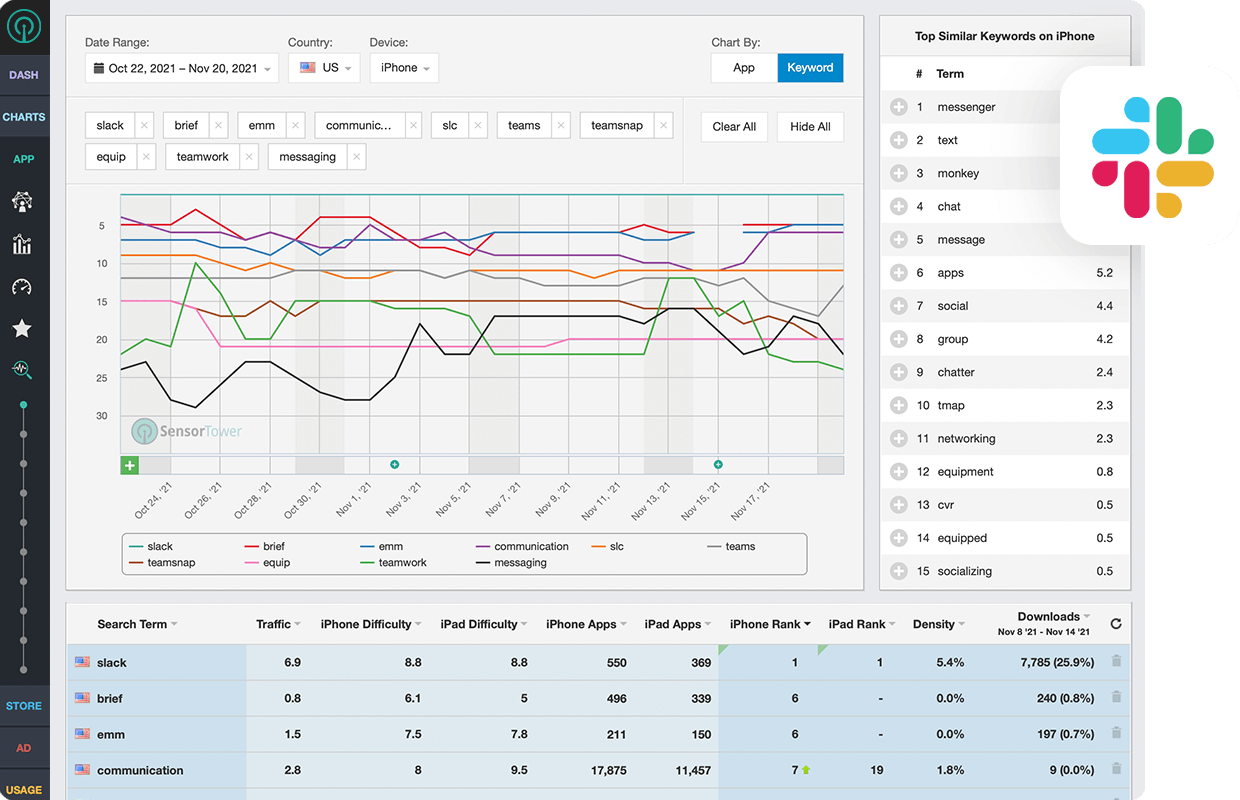1240x800 pixels.
Task: Refresh the keyword table with the circular arrow icon
Action: pyautogui.click(x=1116, y=624)
